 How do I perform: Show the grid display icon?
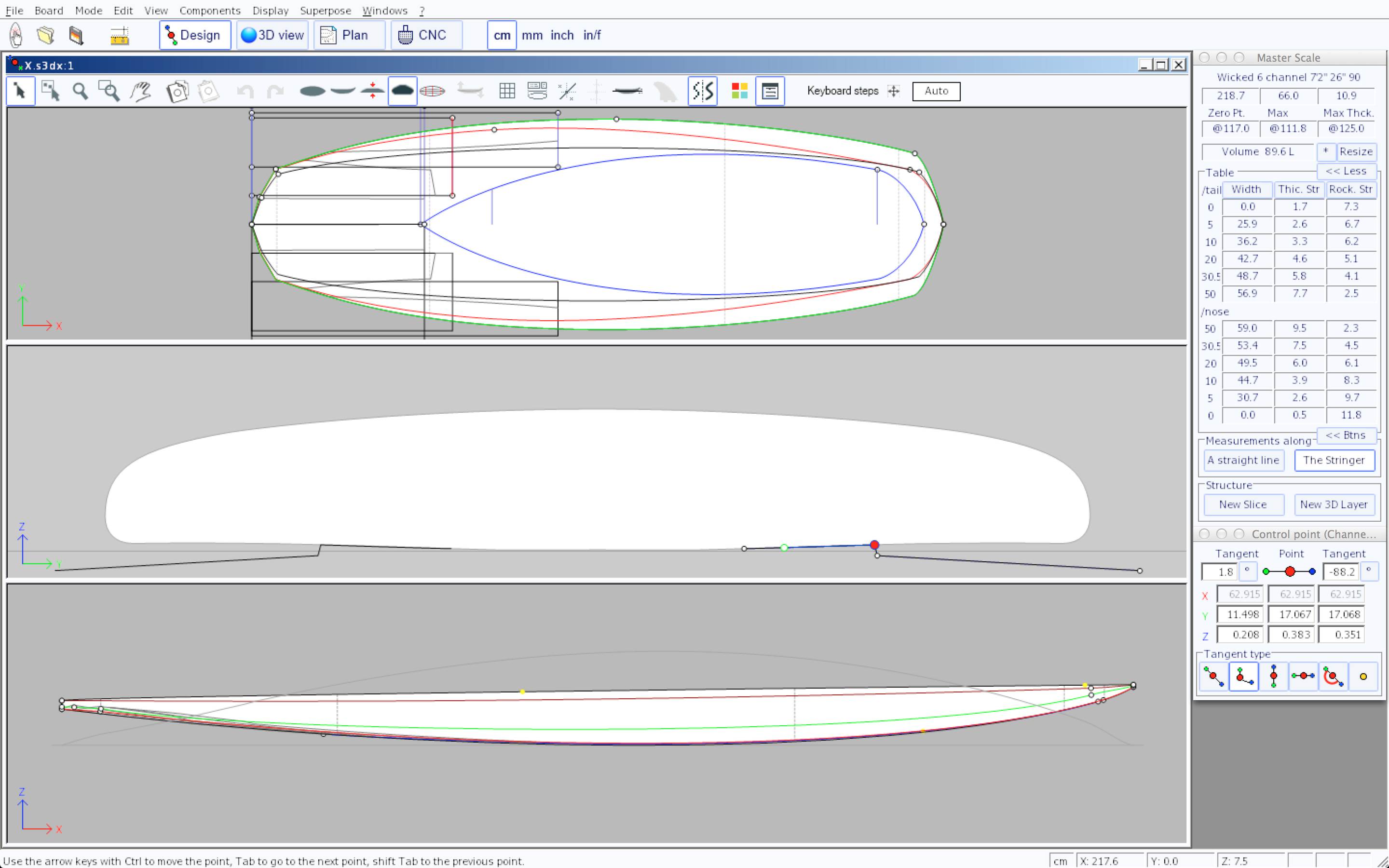click(507, 91)
